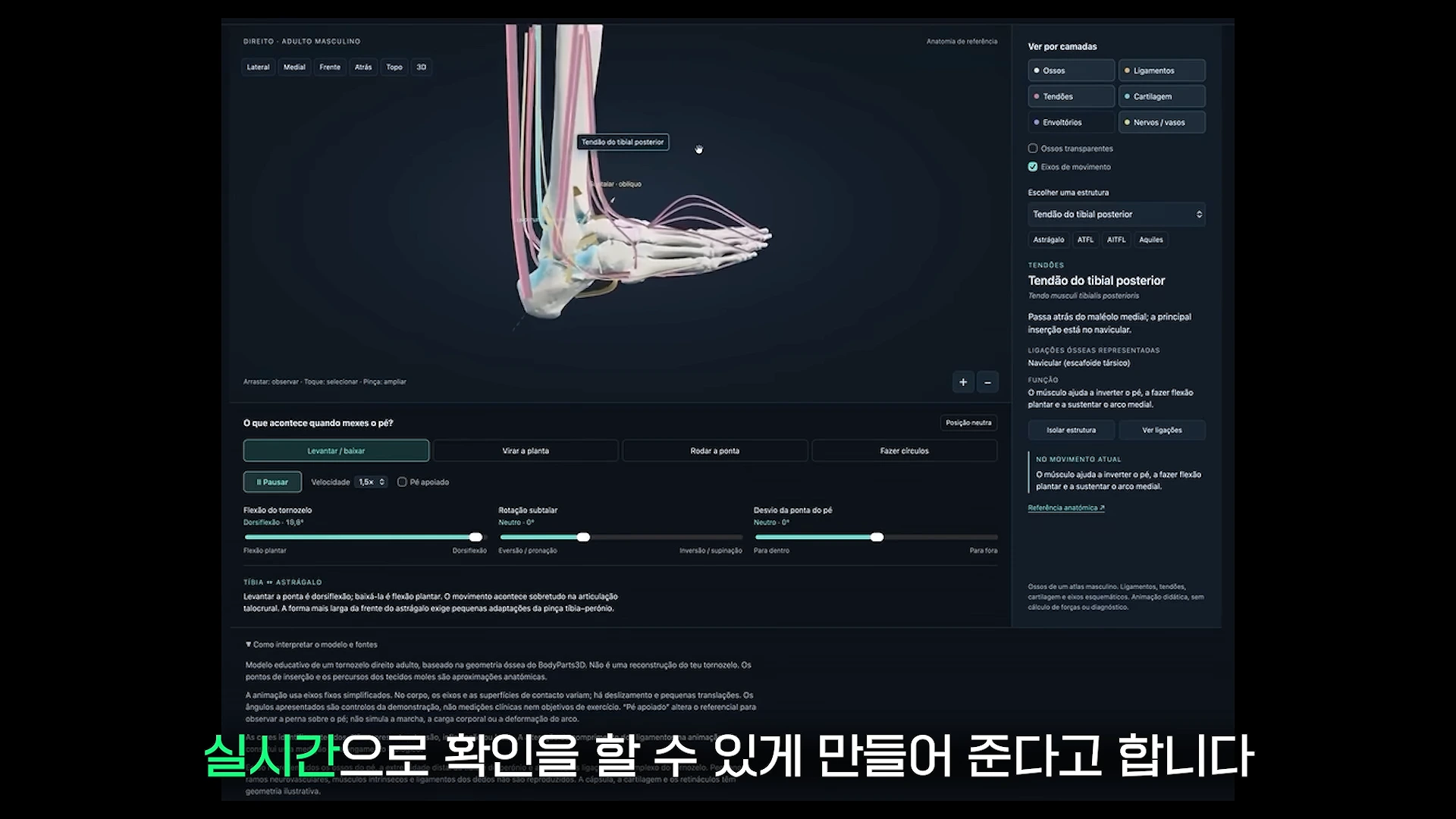Toggle the Cartilagem layer
Image resolution: width=1456 pixels, height=819 pixels.
tap(1162, 96)
